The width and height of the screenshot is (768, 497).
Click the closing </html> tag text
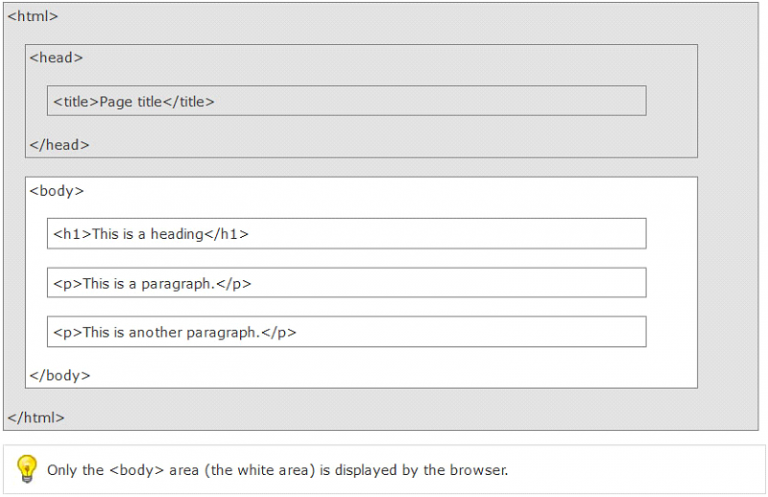(36, 418)
